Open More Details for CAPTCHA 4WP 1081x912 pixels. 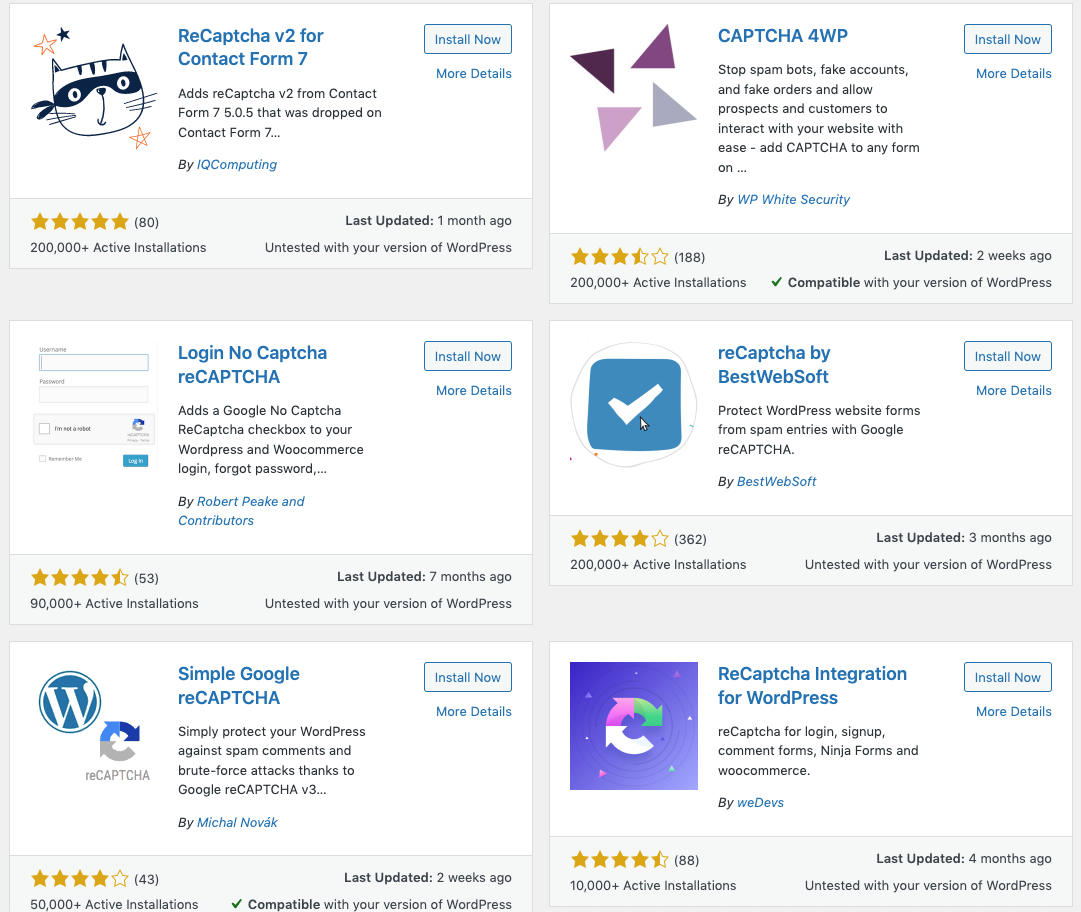1013,74
